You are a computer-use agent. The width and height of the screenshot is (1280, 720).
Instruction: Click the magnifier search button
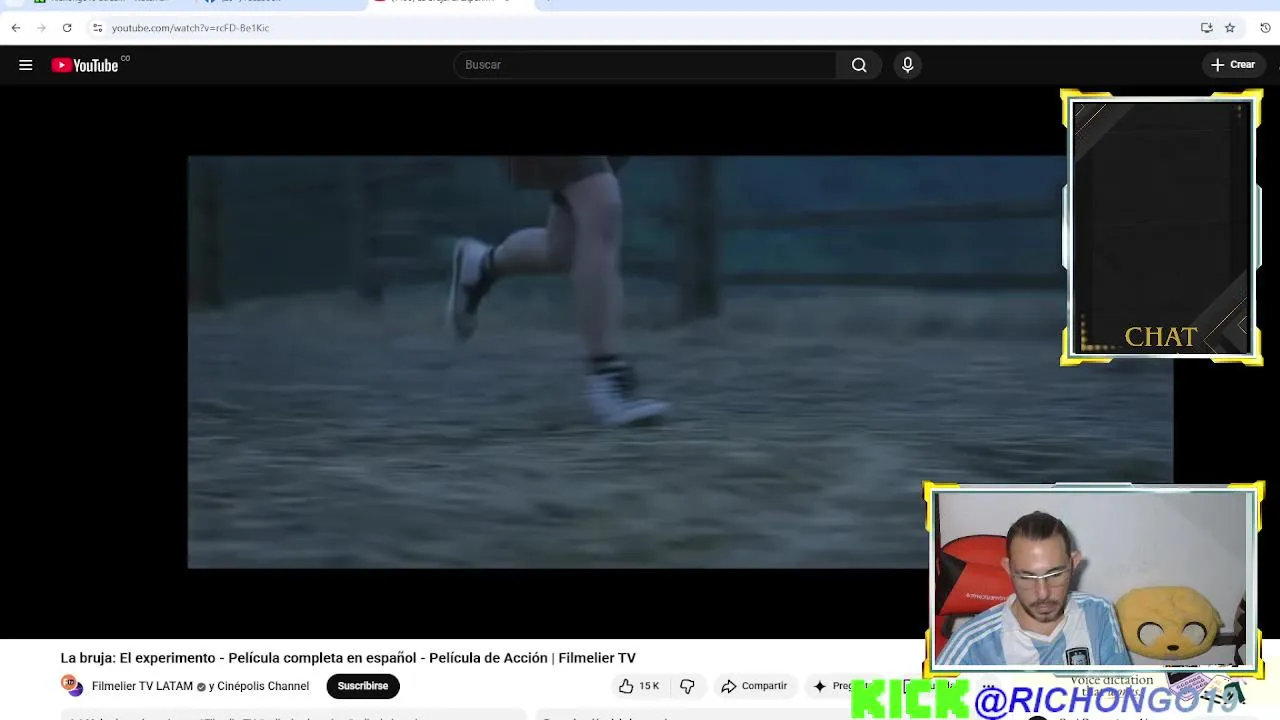(859, 65)
